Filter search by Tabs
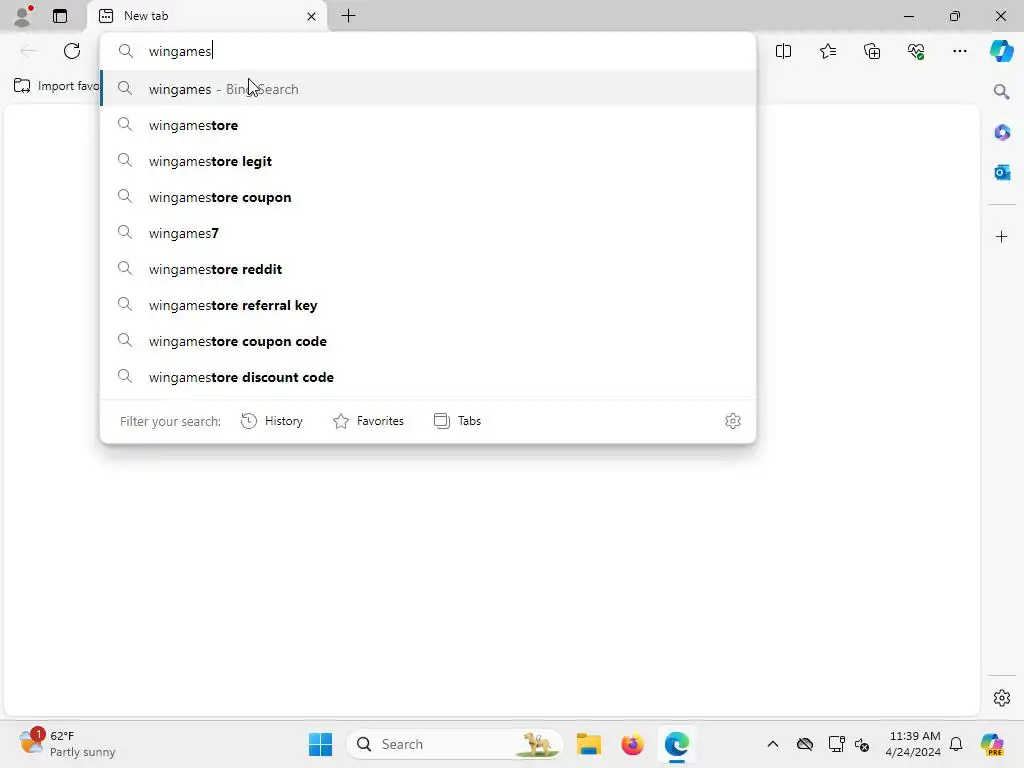1024x768 pixels. pos(457,421)
